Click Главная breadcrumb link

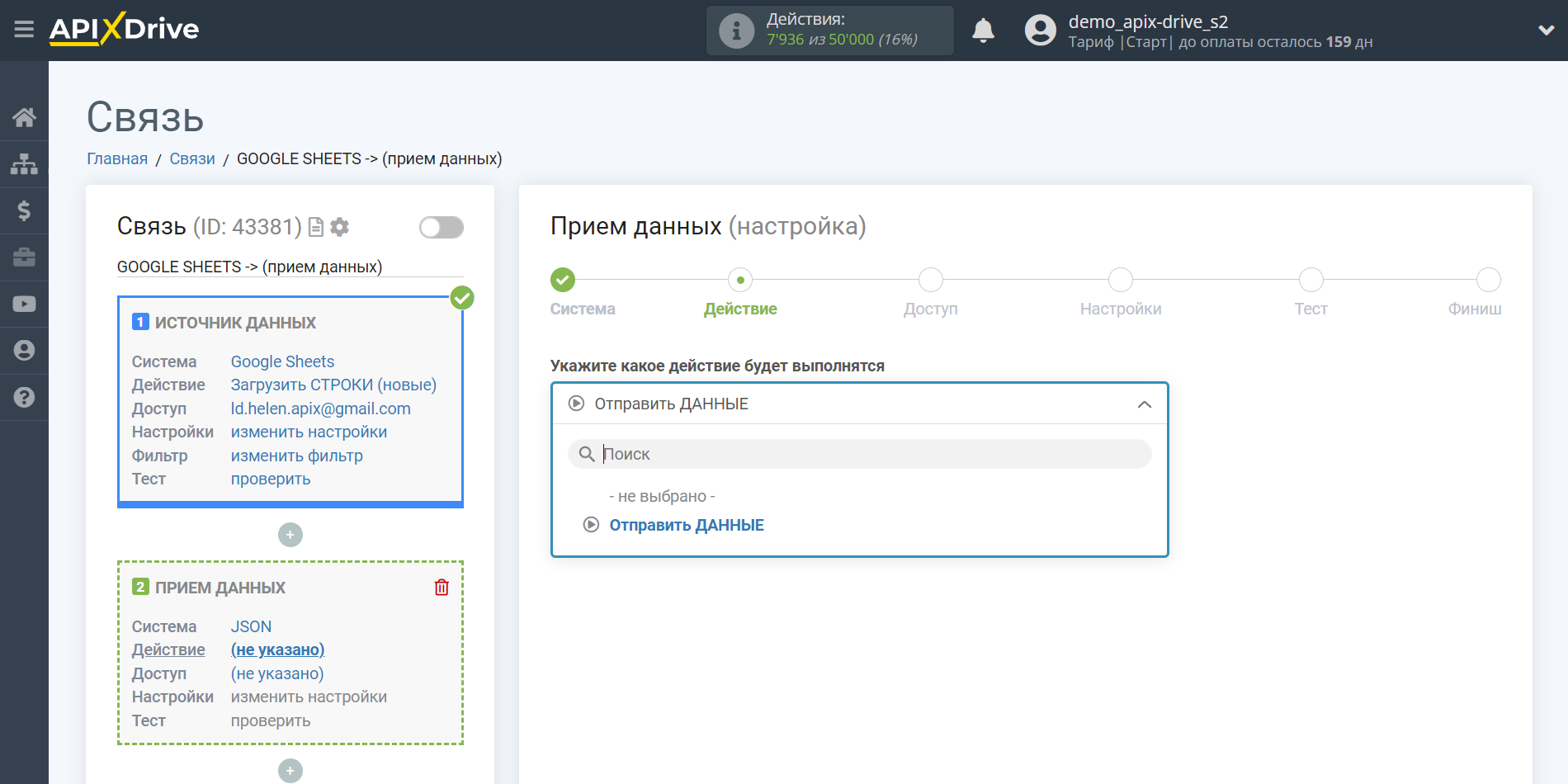(x=117, y=158)
